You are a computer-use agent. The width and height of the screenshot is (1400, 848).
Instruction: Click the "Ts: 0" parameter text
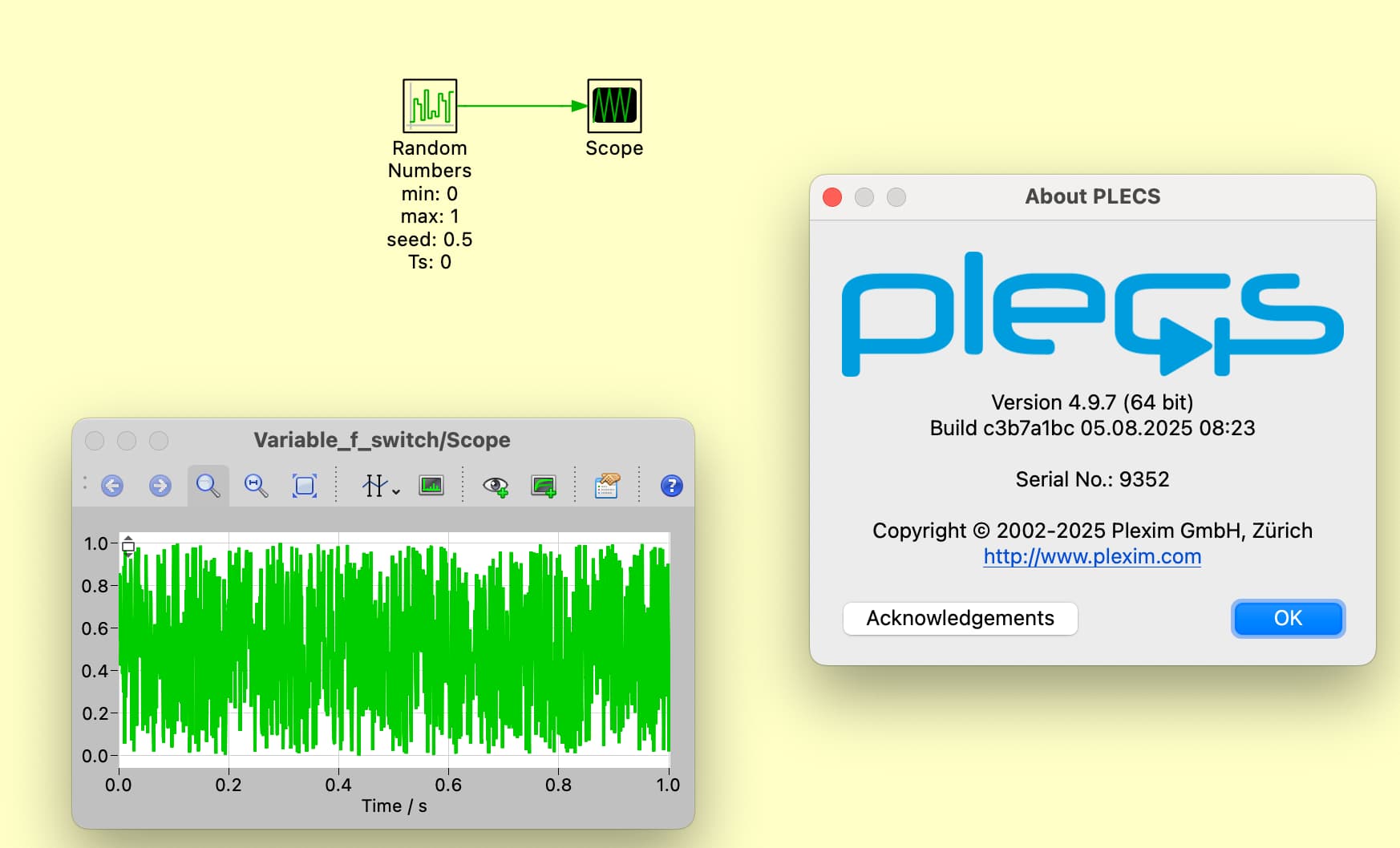[430, 262]
